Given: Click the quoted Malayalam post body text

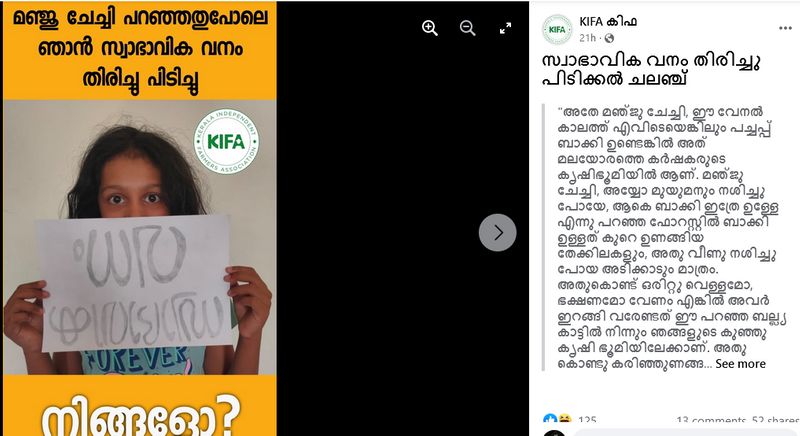Looking at the screenshot, I should point(668,237).
